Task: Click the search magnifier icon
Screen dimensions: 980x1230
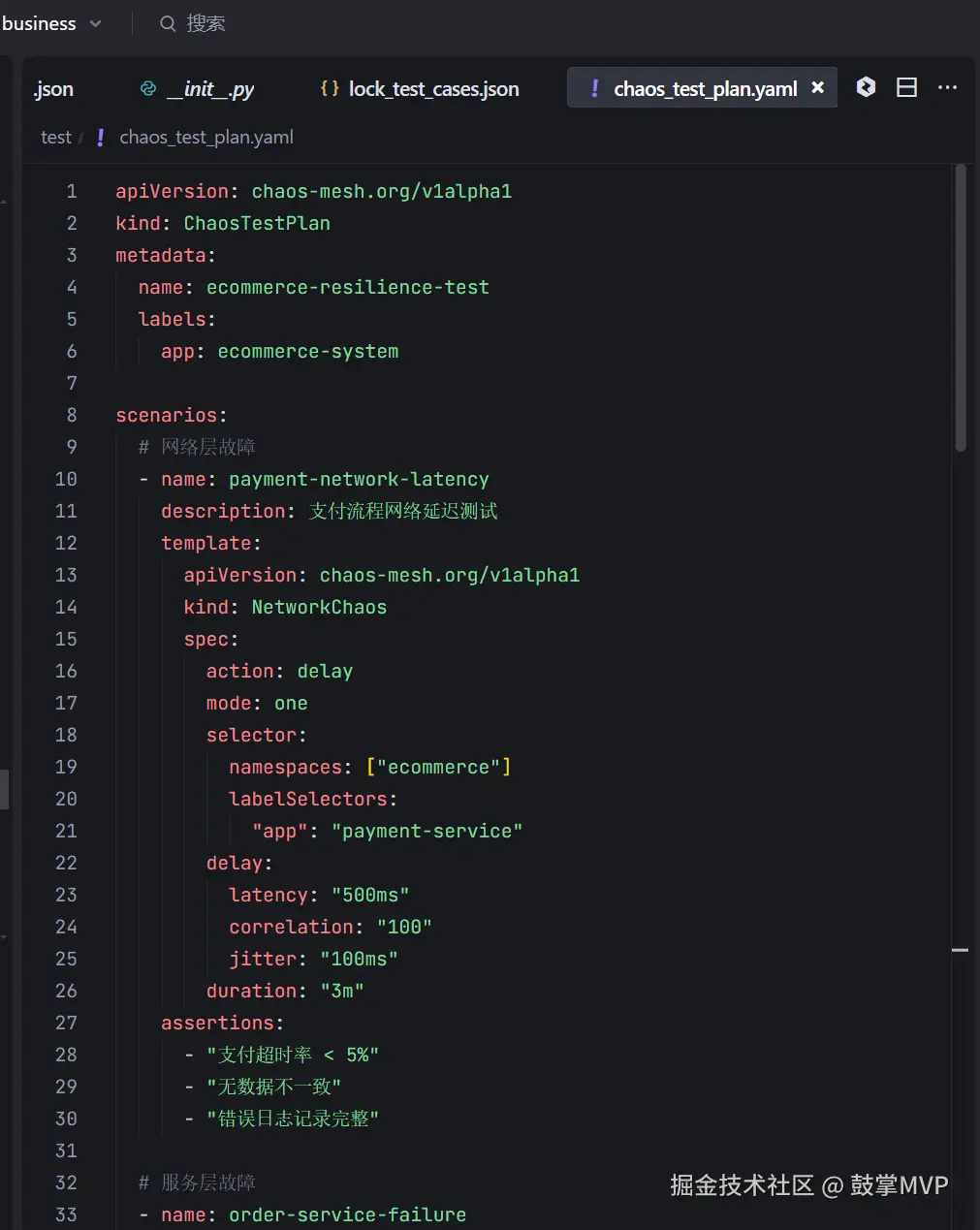Action: (x=168, y=24)
